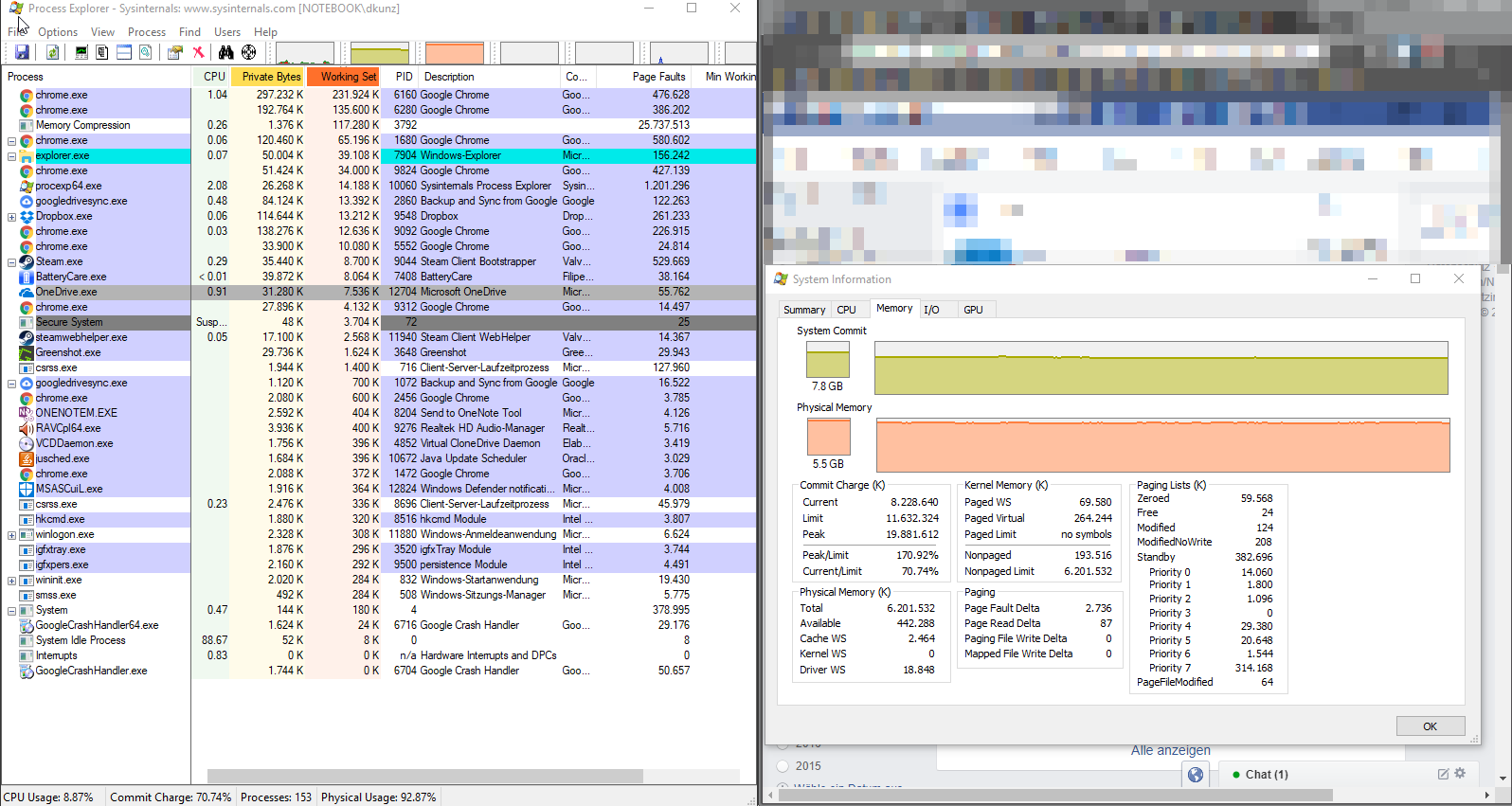Open System Information via the toolbar graph icon

(x=81, y=53)
